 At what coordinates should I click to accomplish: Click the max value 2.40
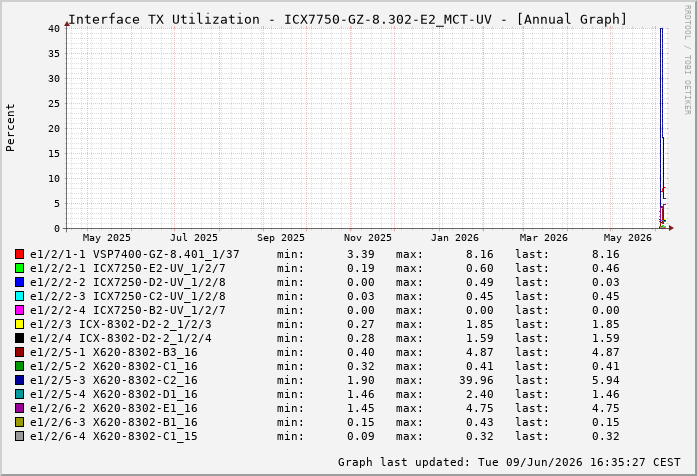coord(480,394)
